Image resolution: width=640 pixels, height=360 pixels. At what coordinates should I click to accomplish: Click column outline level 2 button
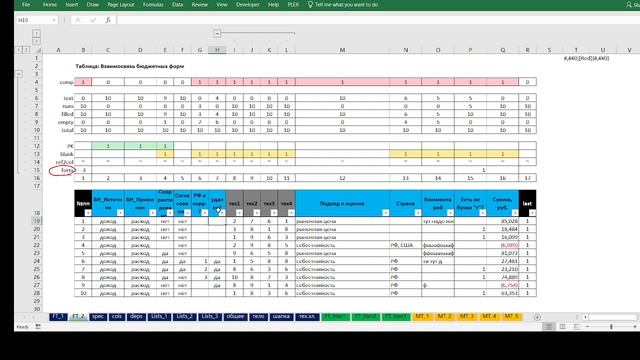pos(36,41)
